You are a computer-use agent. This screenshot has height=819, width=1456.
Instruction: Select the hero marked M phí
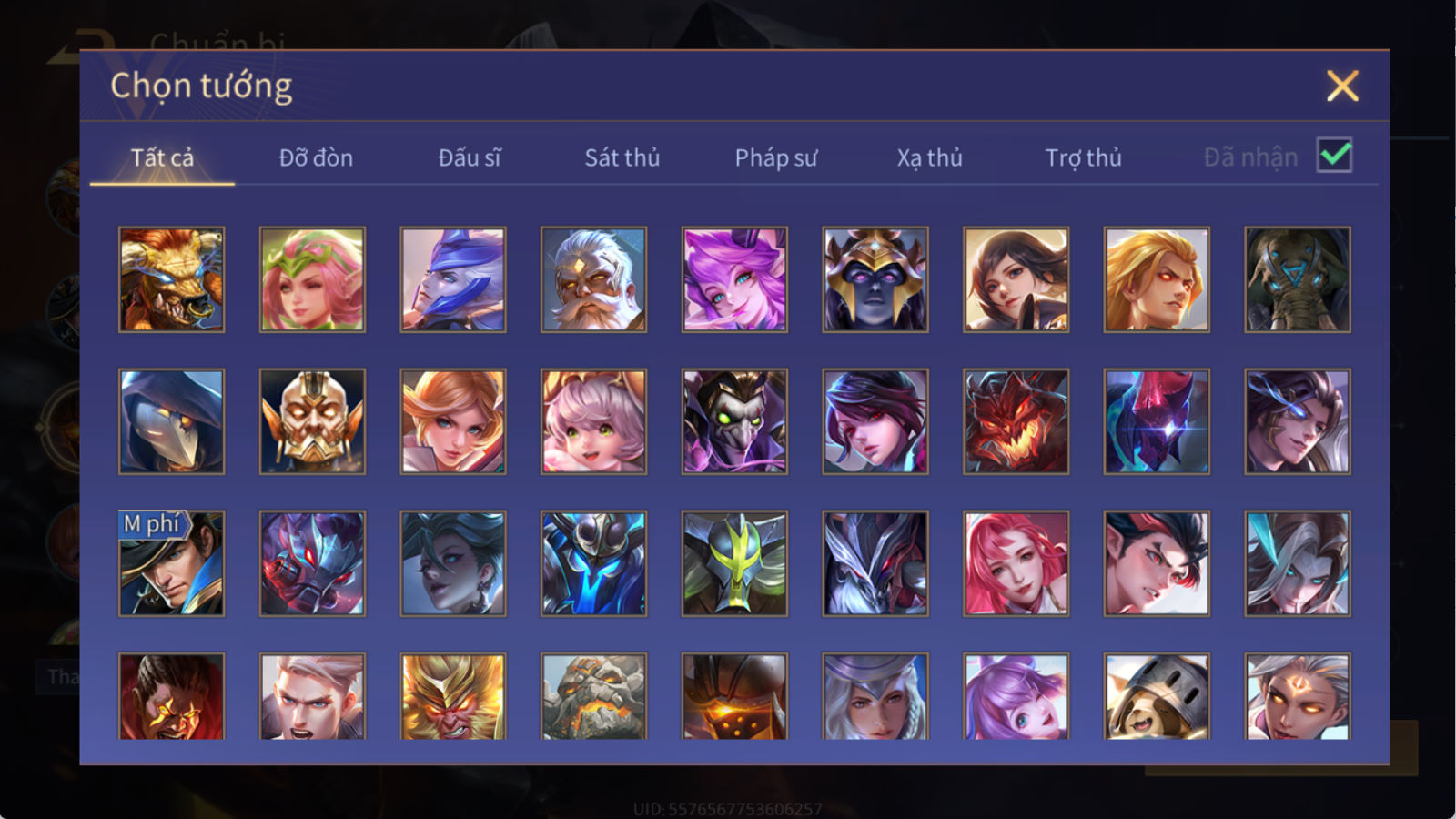172,563
